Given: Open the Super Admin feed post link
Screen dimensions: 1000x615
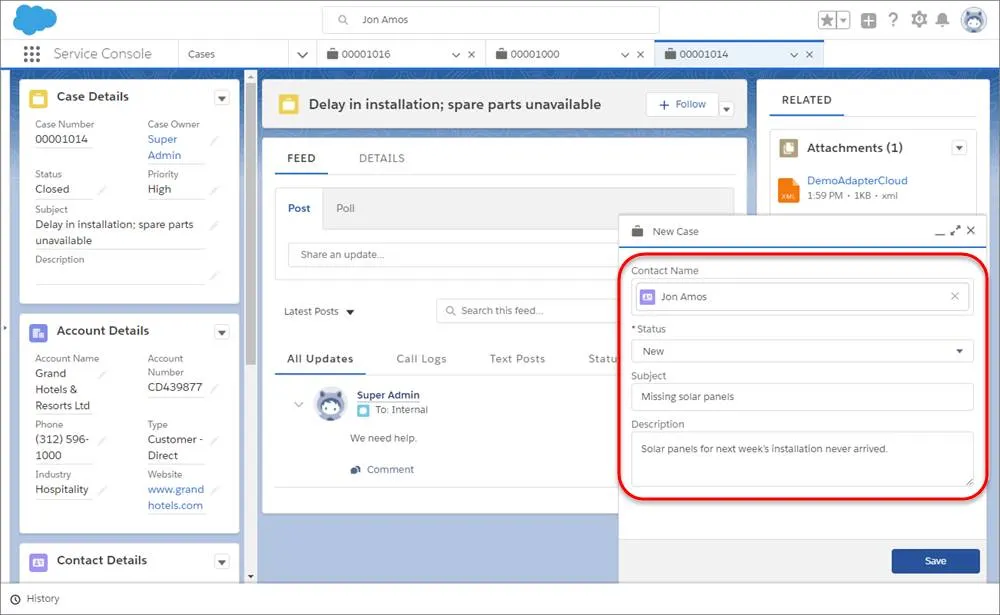Looking at the screenshot, I should [x=388, y=395].
